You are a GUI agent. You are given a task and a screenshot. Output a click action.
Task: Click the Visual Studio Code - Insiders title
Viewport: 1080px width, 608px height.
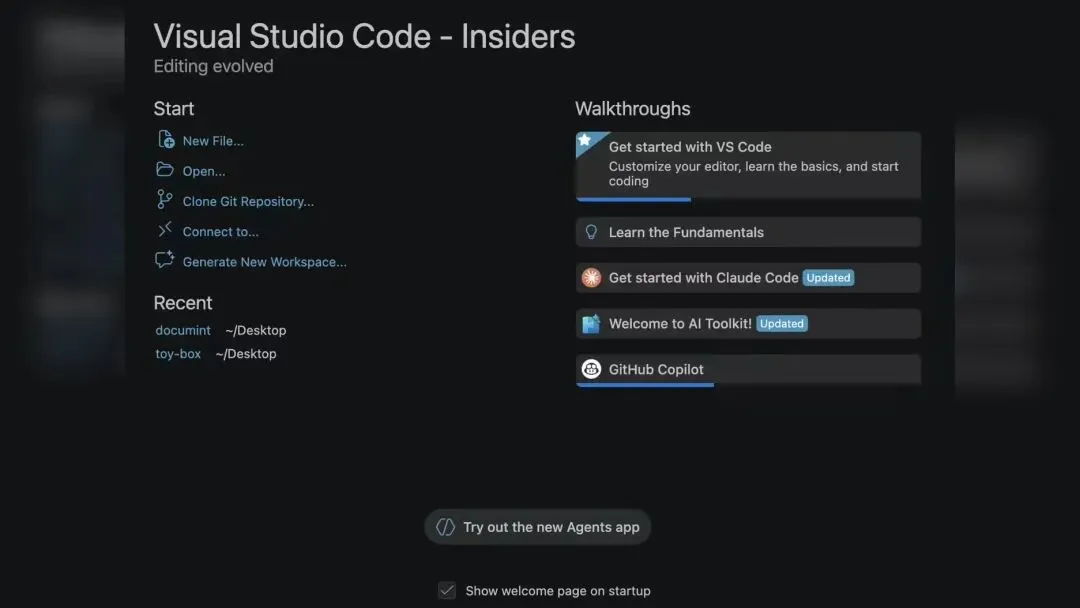click(364, 36)
